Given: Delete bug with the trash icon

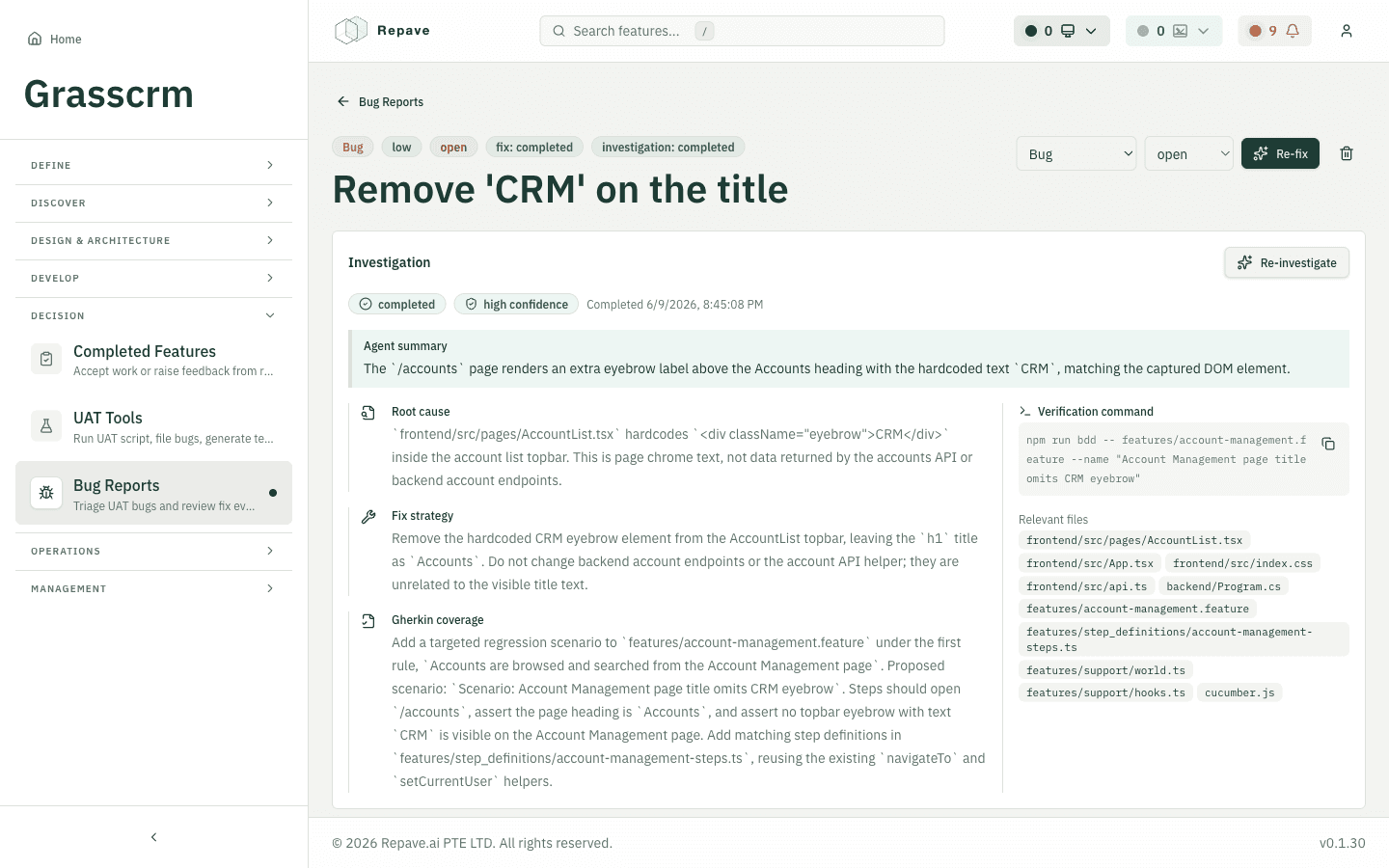Looking at the screenshot, I should click(1347, 153).
